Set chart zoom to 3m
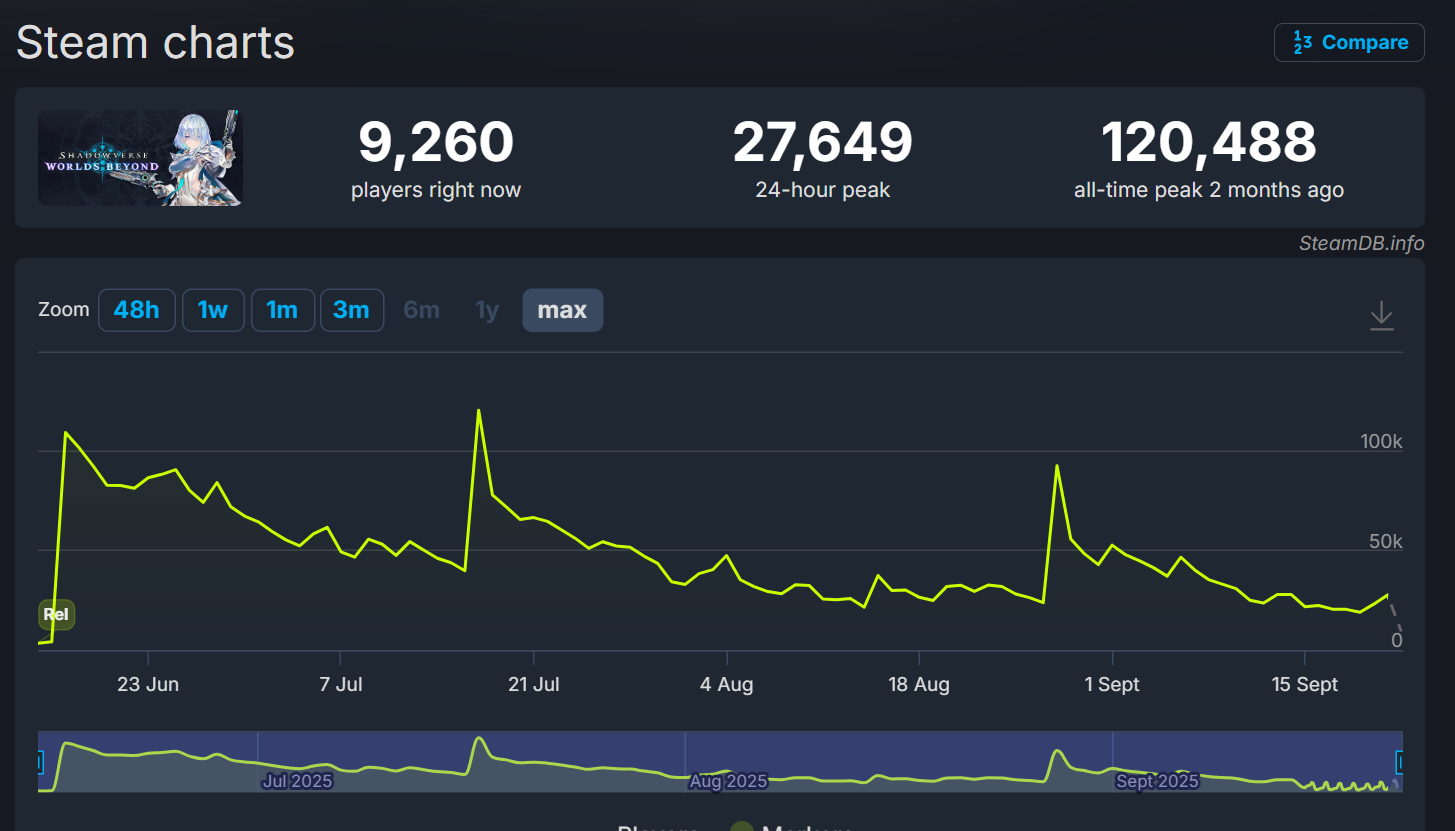The height and width of the screenshot is (831, 1455). (351, 310)
